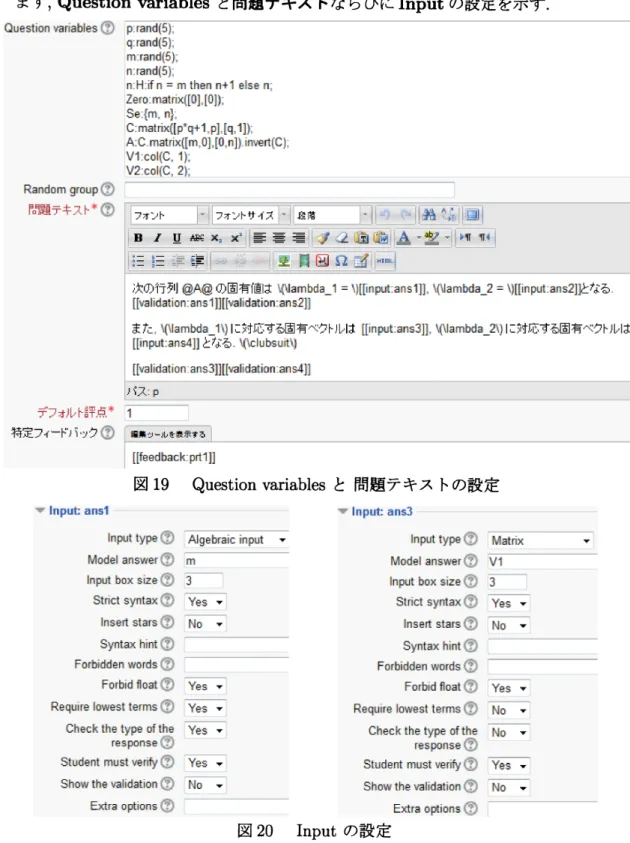630x843 pixels.
Task: Open the フォント font family dropdown
Action: pyautogui.click(x=169, y=215)
